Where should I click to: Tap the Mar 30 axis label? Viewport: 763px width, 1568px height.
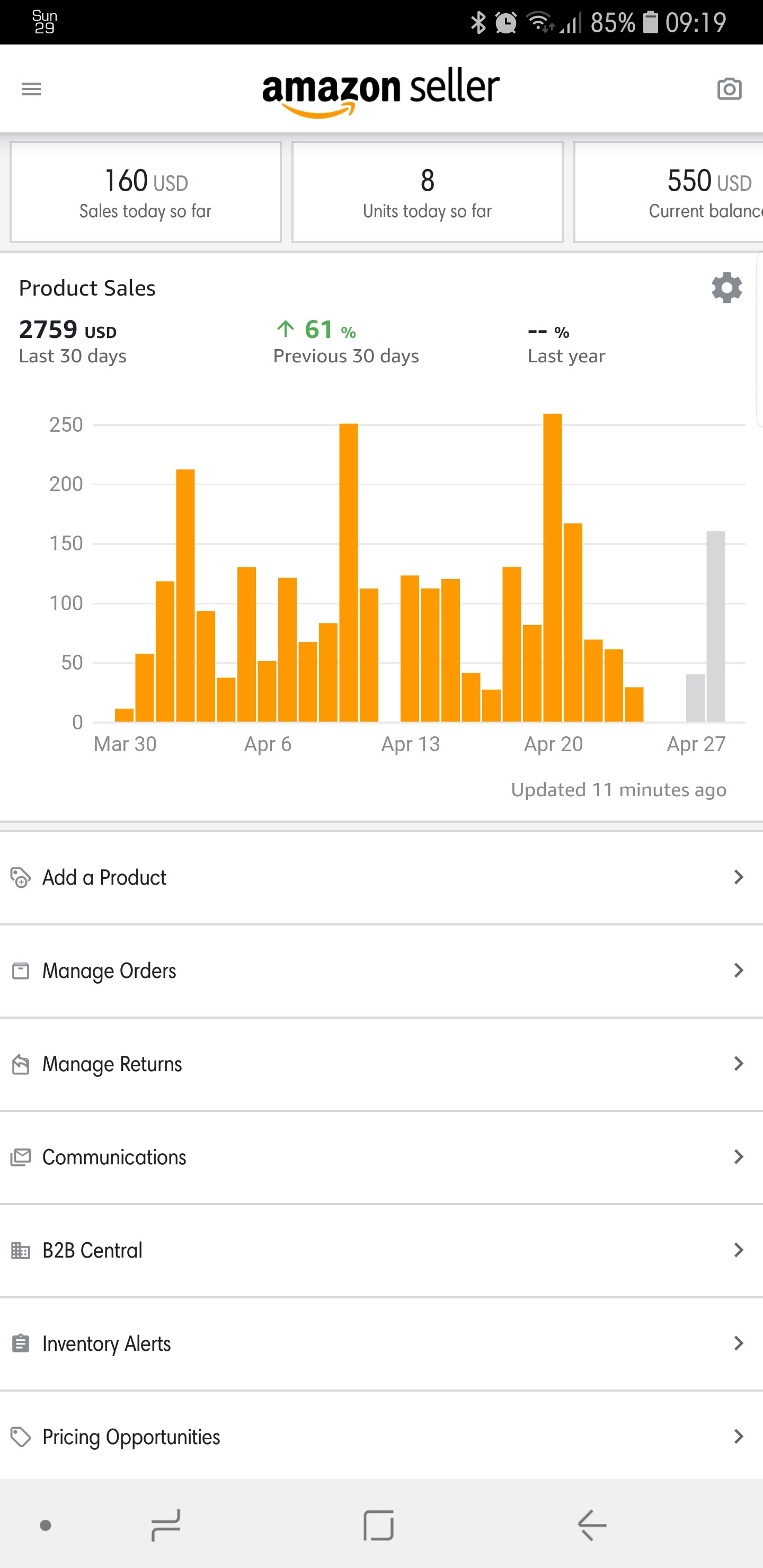pyautogui.click(x=125, y=744)
